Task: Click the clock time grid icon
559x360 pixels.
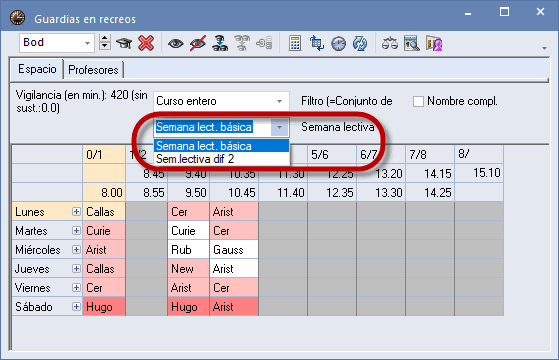Action: pos(338,43)
